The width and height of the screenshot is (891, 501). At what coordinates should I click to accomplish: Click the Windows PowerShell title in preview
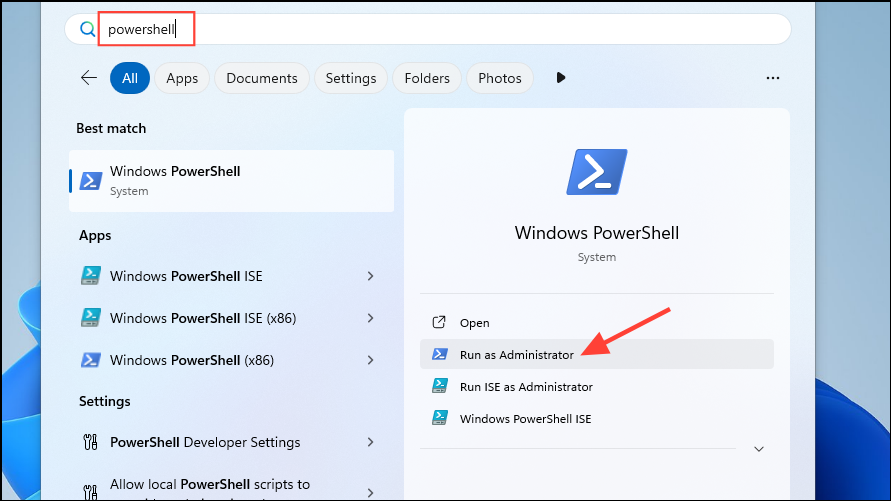pyautogui.click(x=597, y=233)
